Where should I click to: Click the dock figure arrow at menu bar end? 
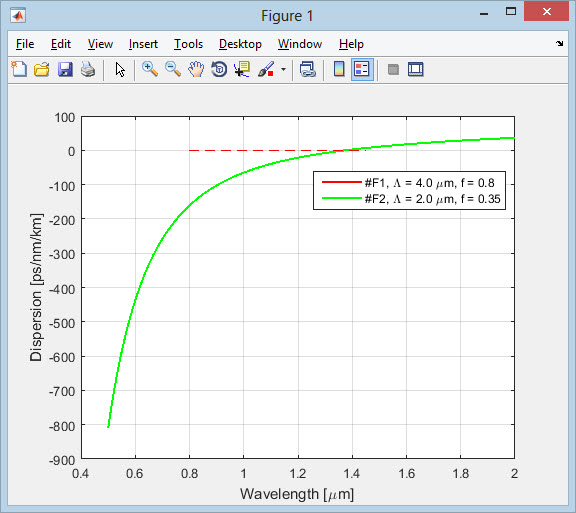tap(559, 44)
